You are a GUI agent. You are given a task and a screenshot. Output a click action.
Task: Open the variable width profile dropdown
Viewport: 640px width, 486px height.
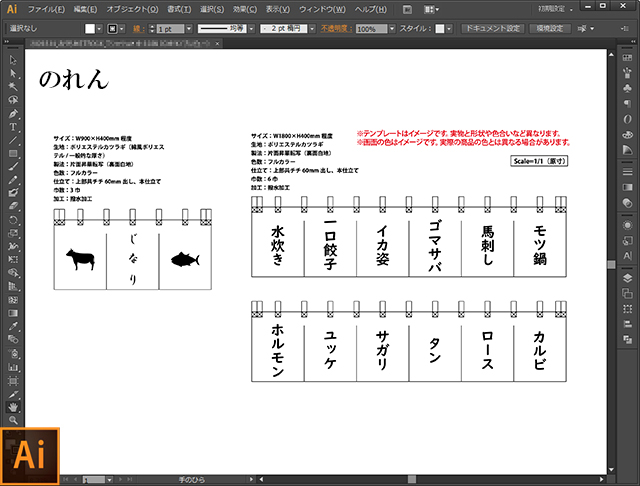pos(251,29)
